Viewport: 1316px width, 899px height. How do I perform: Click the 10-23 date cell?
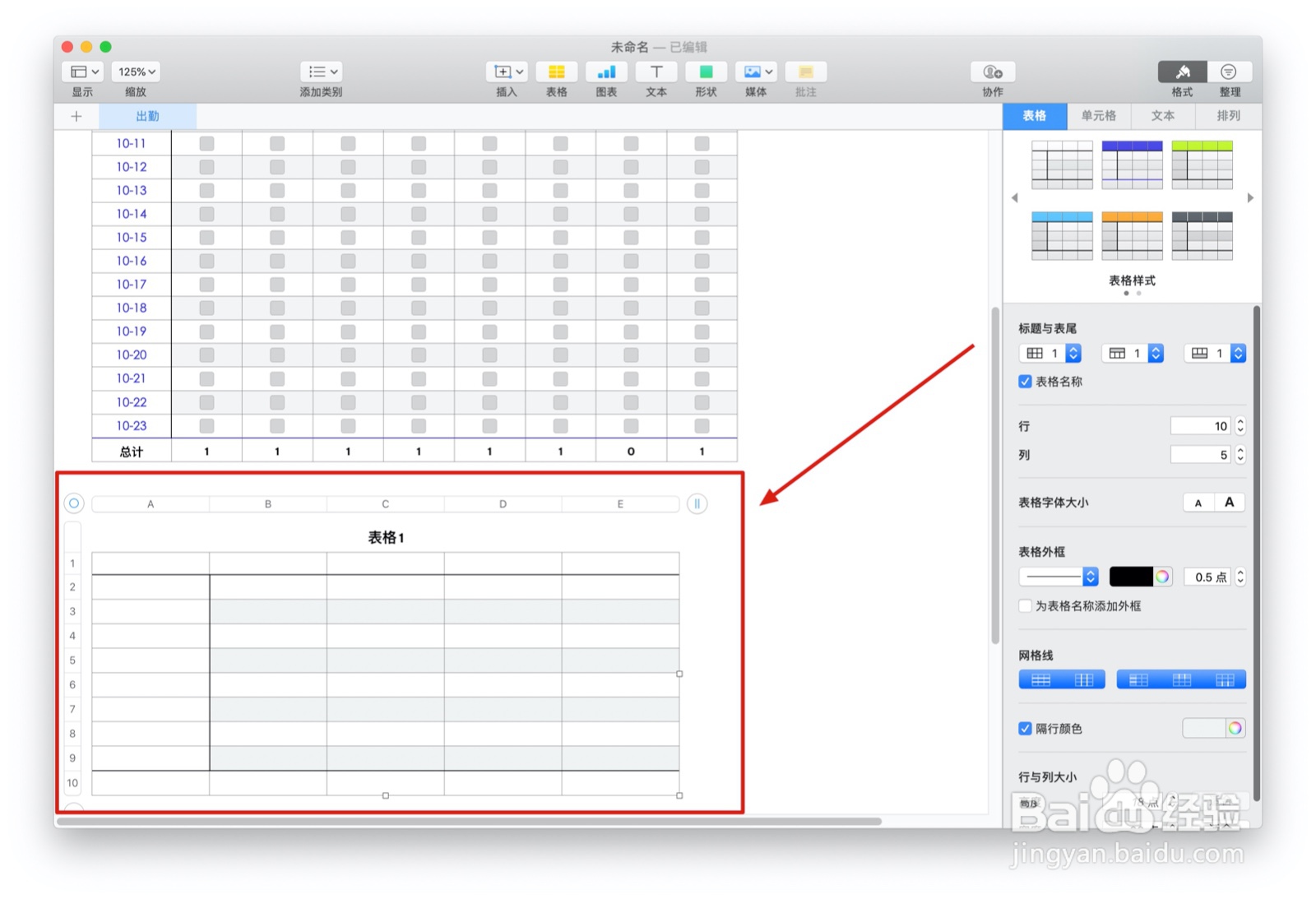coord(132,426)
